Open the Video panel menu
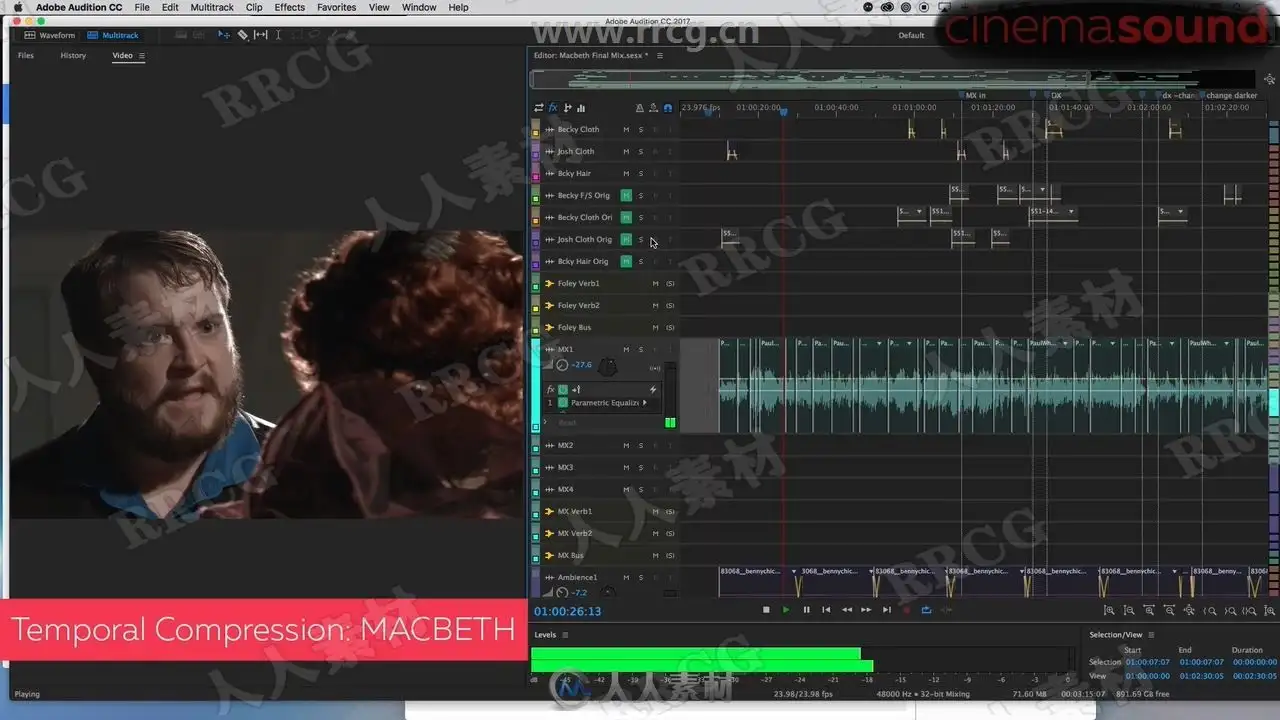This screenshot has width=1280, height=720. click(142, 56)
